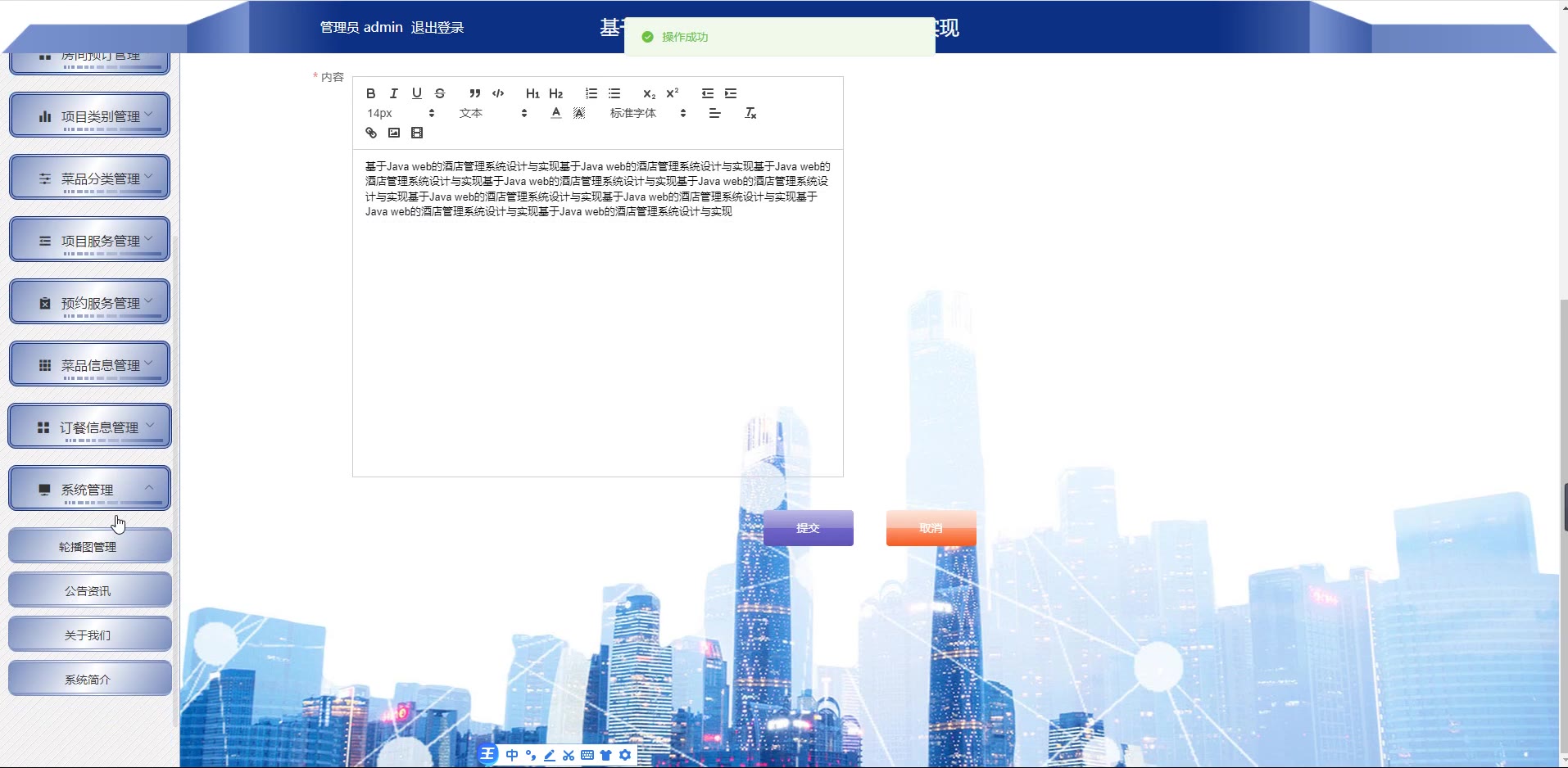Click the 退出登录 logout link

point(437,28)
